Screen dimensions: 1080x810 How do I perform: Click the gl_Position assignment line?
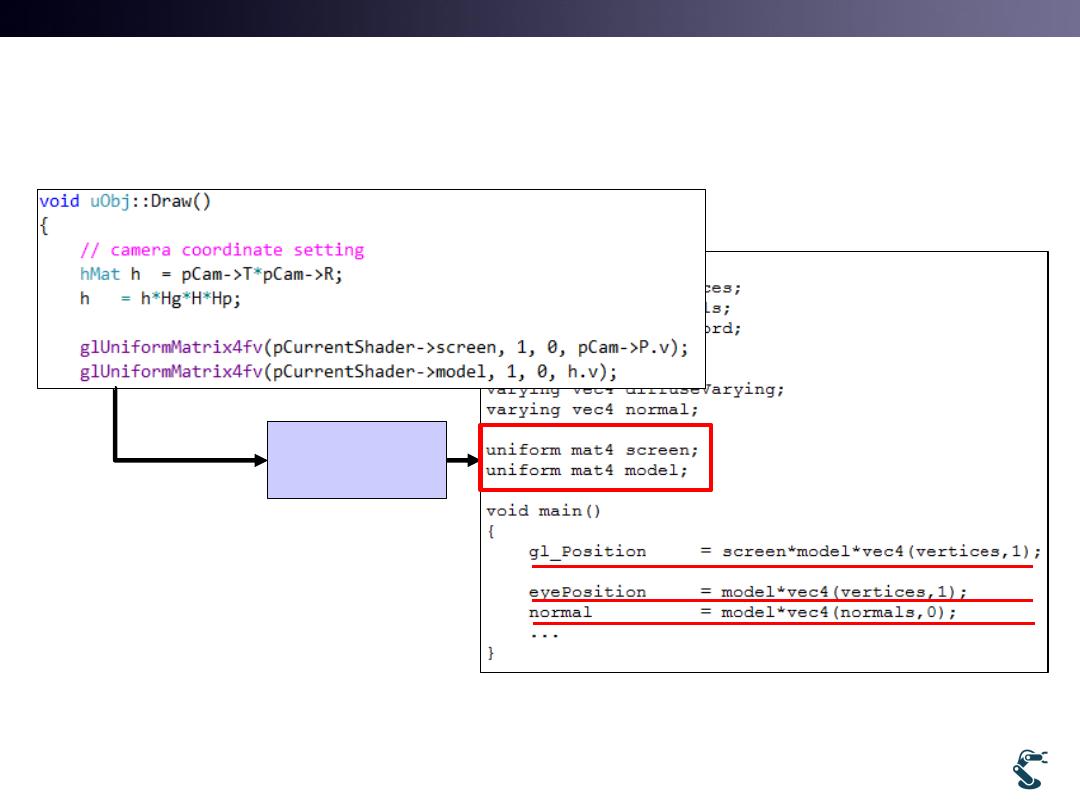point(785,552)
